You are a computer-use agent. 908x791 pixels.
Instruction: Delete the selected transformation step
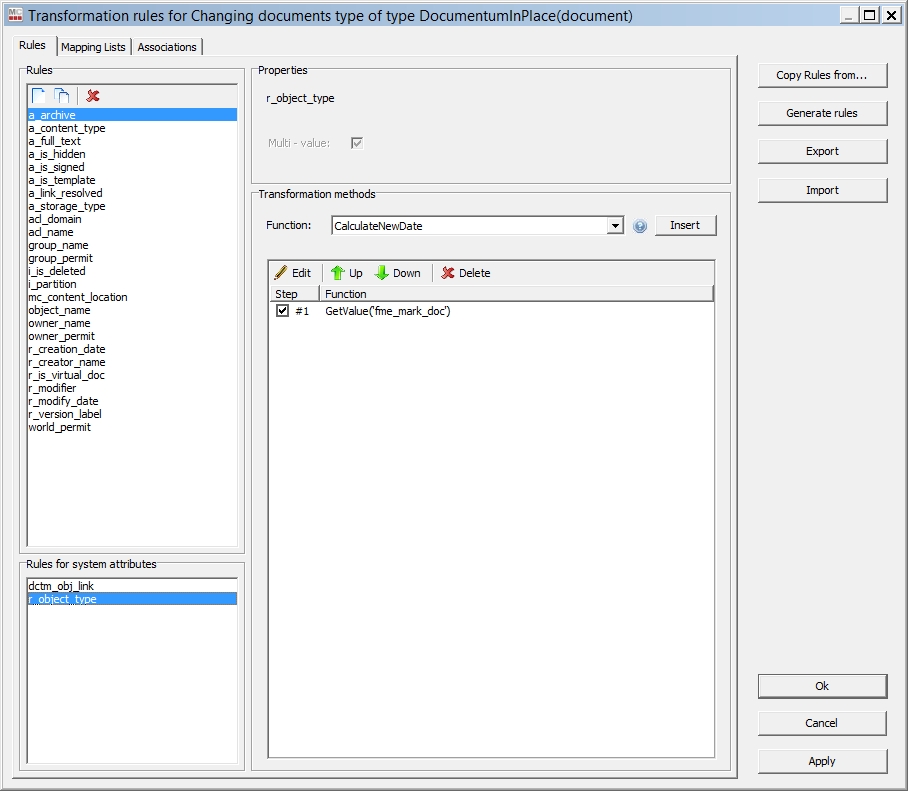point(465,273)
